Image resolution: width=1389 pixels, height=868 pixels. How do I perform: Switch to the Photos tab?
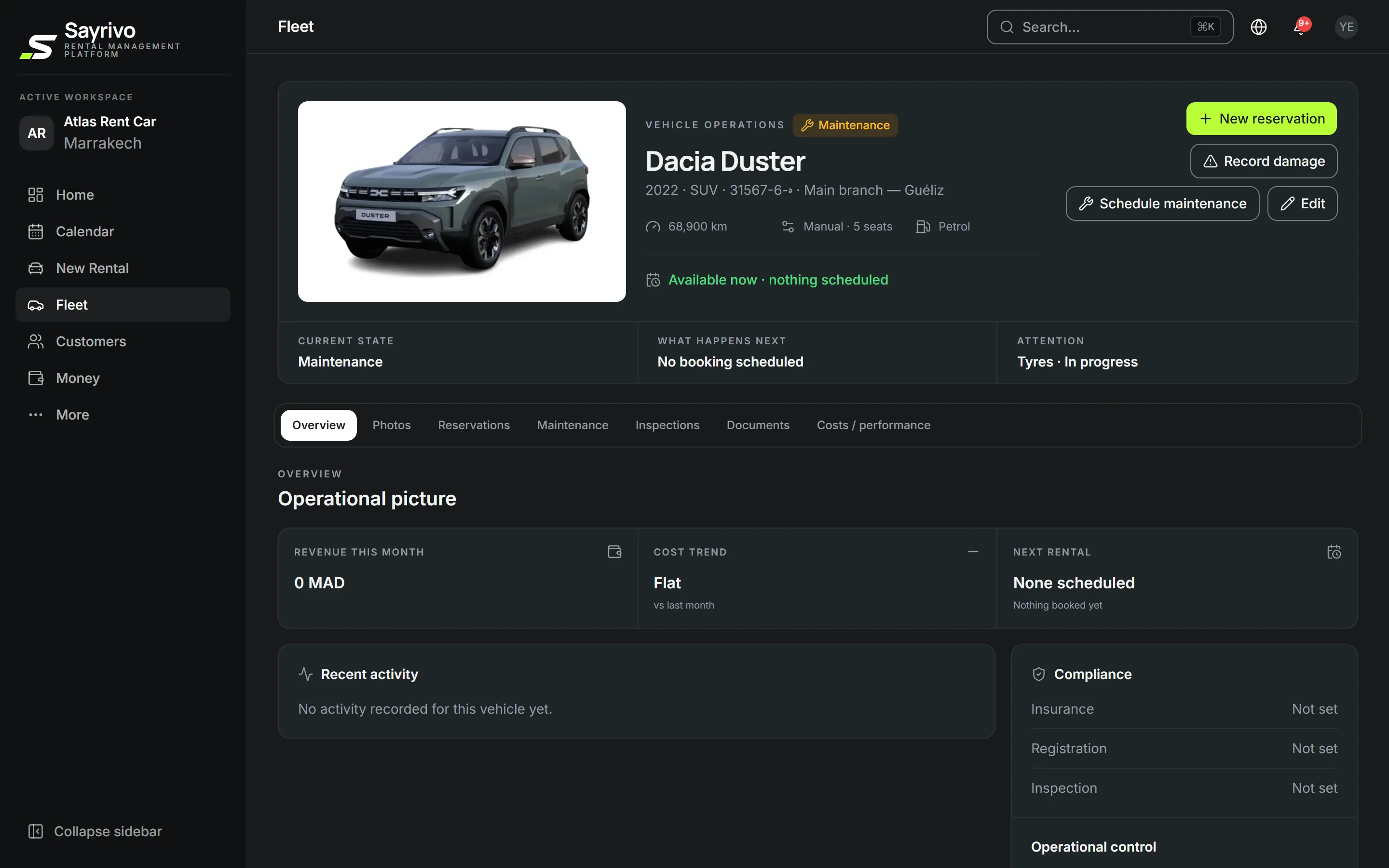click(x=392, y=425)
